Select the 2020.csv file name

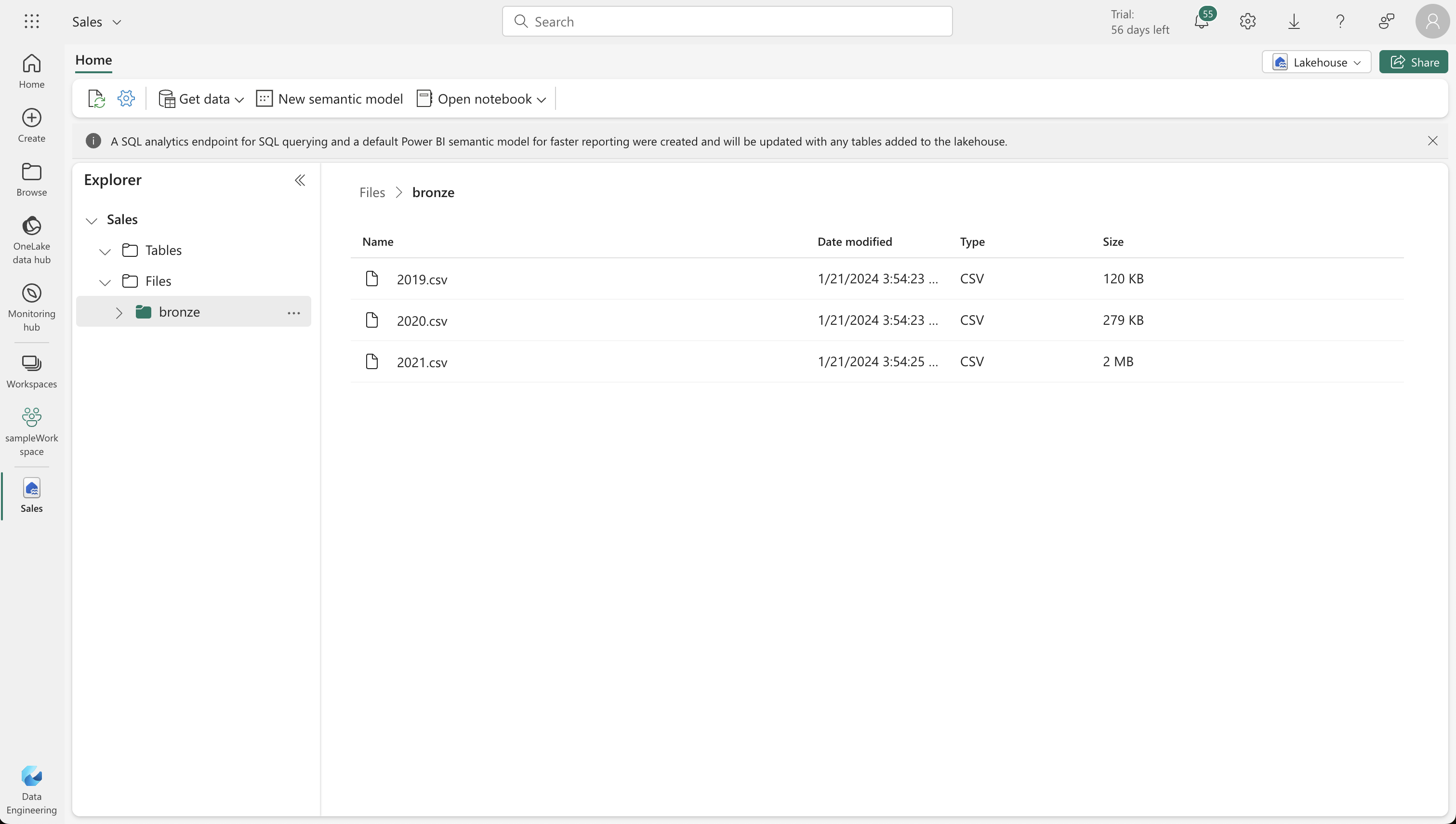coord(422,321)
